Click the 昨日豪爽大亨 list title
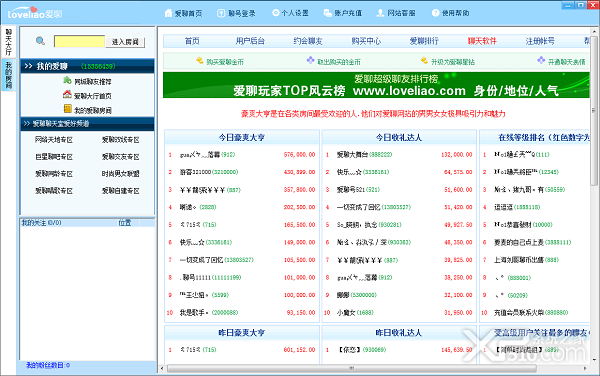The image size is (600, 376). [x=241, y=333]
